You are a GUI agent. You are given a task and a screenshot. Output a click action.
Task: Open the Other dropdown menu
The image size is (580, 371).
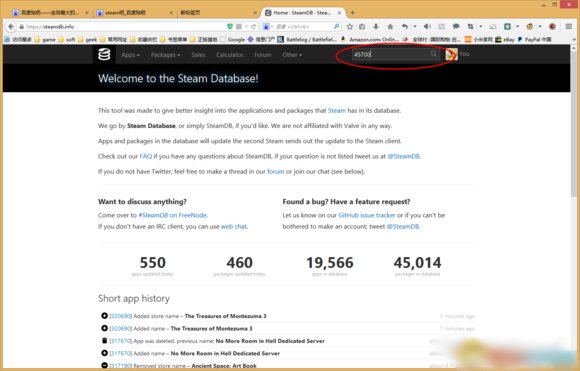292,55
